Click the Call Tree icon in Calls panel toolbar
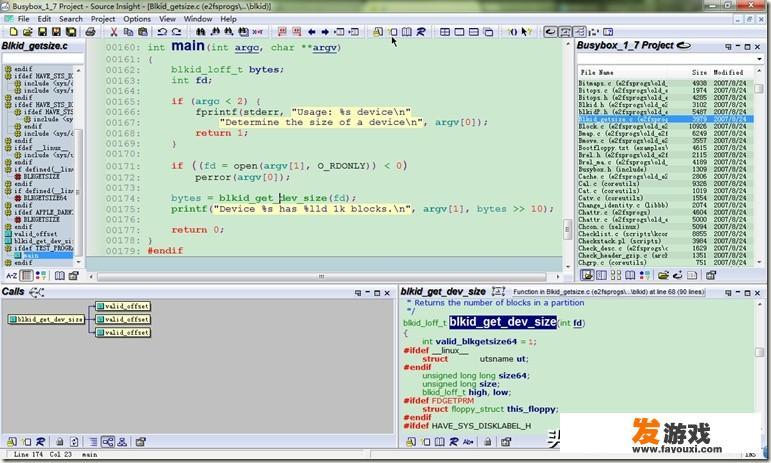The width and height of the screenshot is (771, 463). pyautogui.click(x=108, y=442)
